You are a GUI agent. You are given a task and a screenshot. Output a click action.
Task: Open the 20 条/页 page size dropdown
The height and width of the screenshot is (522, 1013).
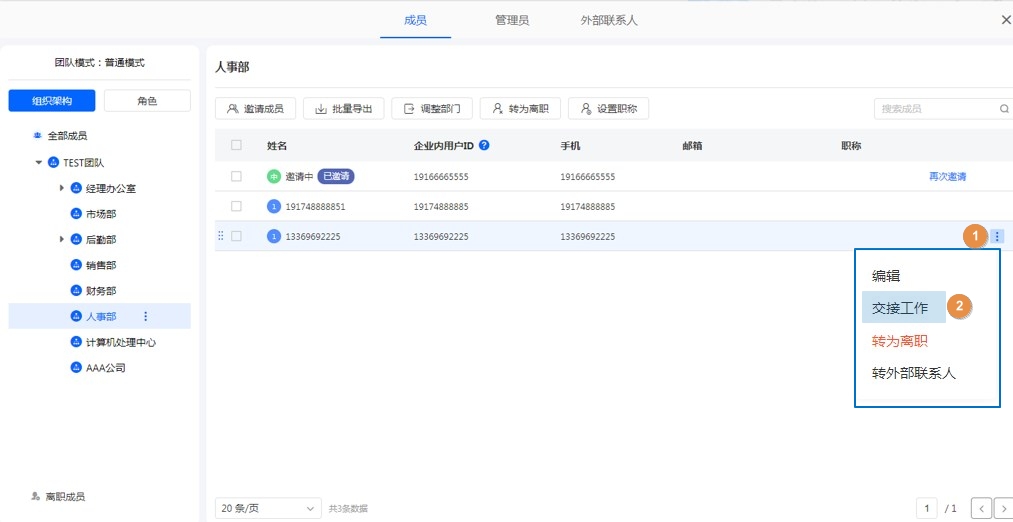[268, 509]
